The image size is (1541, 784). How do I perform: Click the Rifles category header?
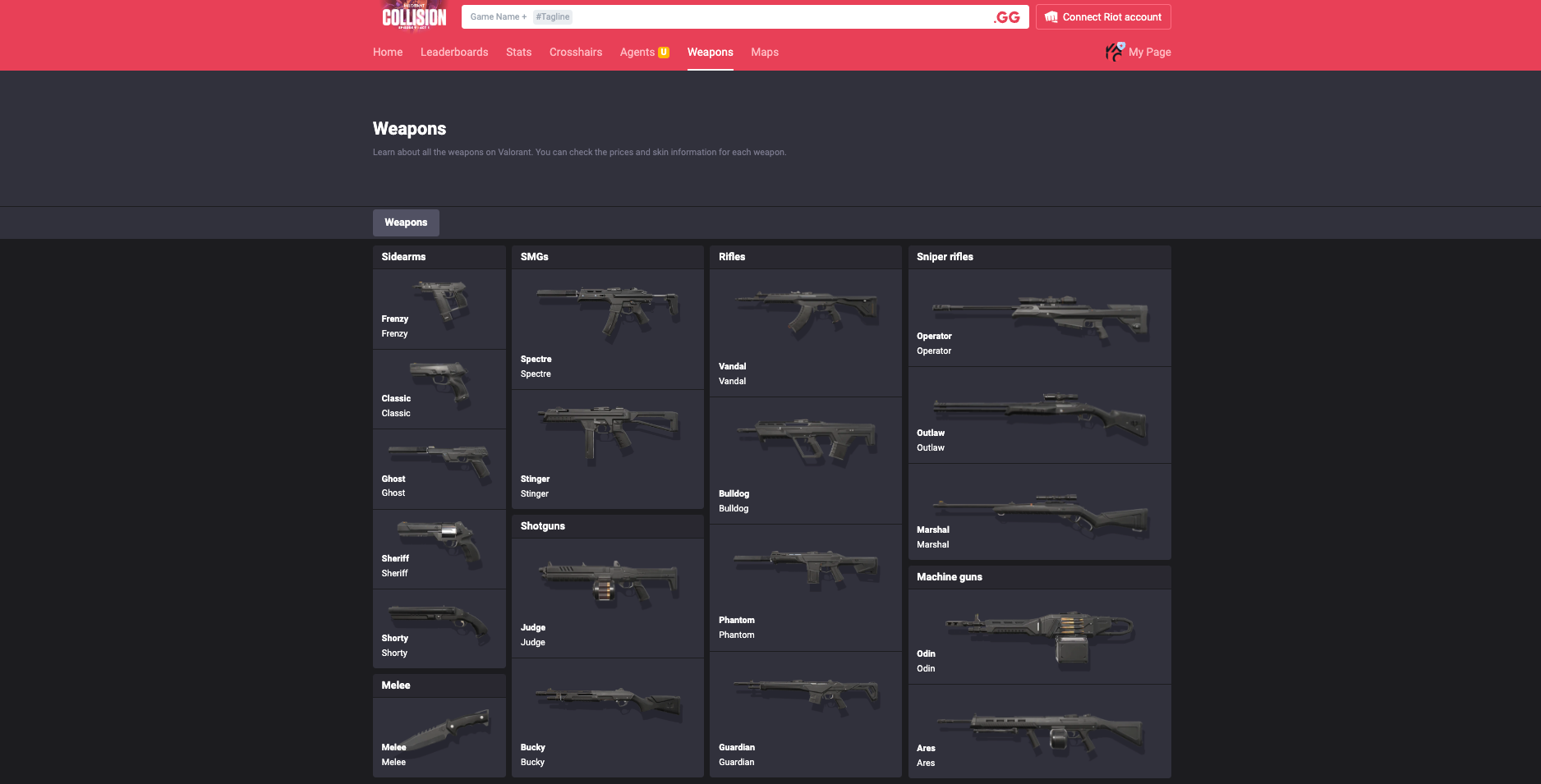[x=806, y=257]
